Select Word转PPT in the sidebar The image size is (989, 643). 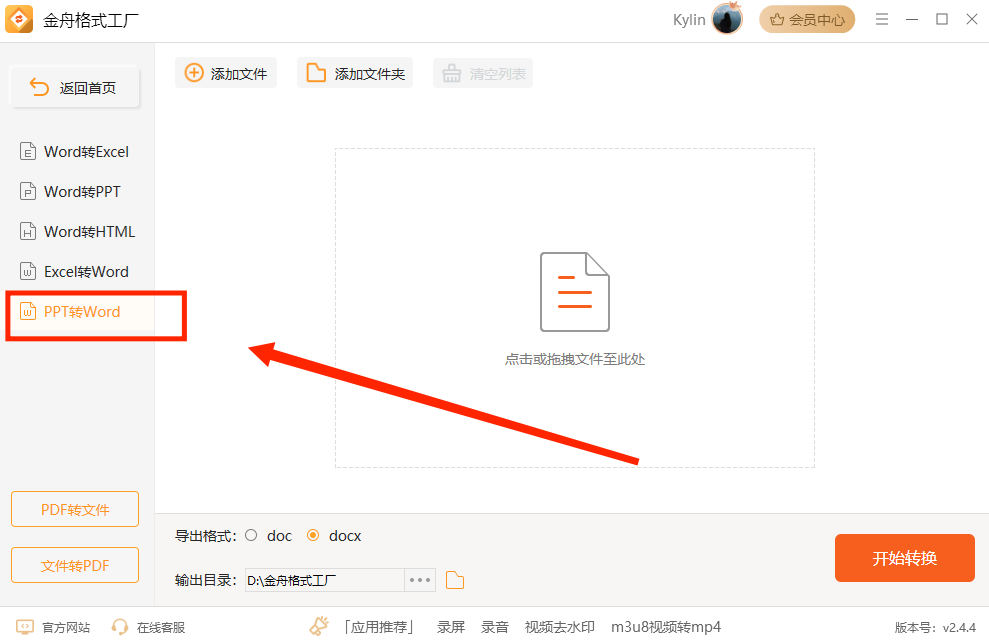tap(77, 192)
